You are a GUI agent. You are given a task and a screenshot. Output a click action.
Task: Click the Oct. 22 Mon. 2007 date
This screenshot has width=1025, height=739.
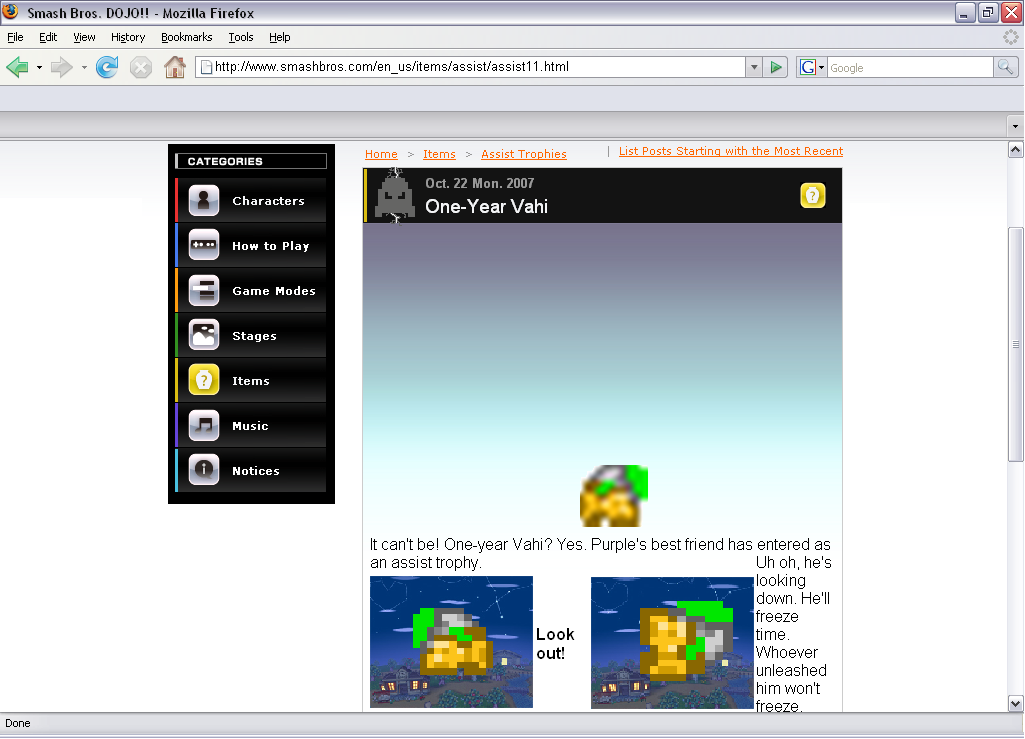[x=479, y=183]
